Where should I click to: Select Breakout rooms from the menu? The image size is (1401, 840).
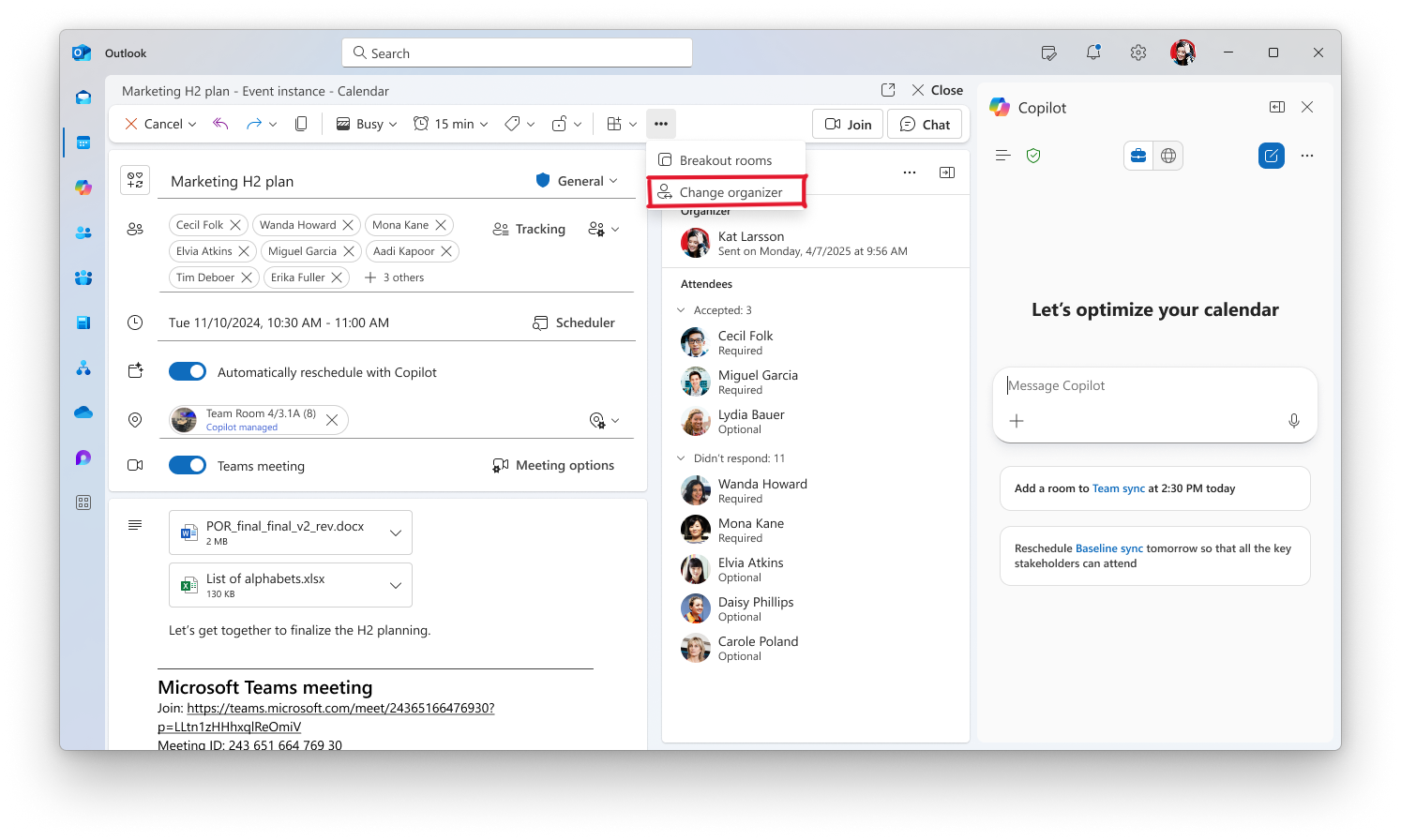pos(727,160)
